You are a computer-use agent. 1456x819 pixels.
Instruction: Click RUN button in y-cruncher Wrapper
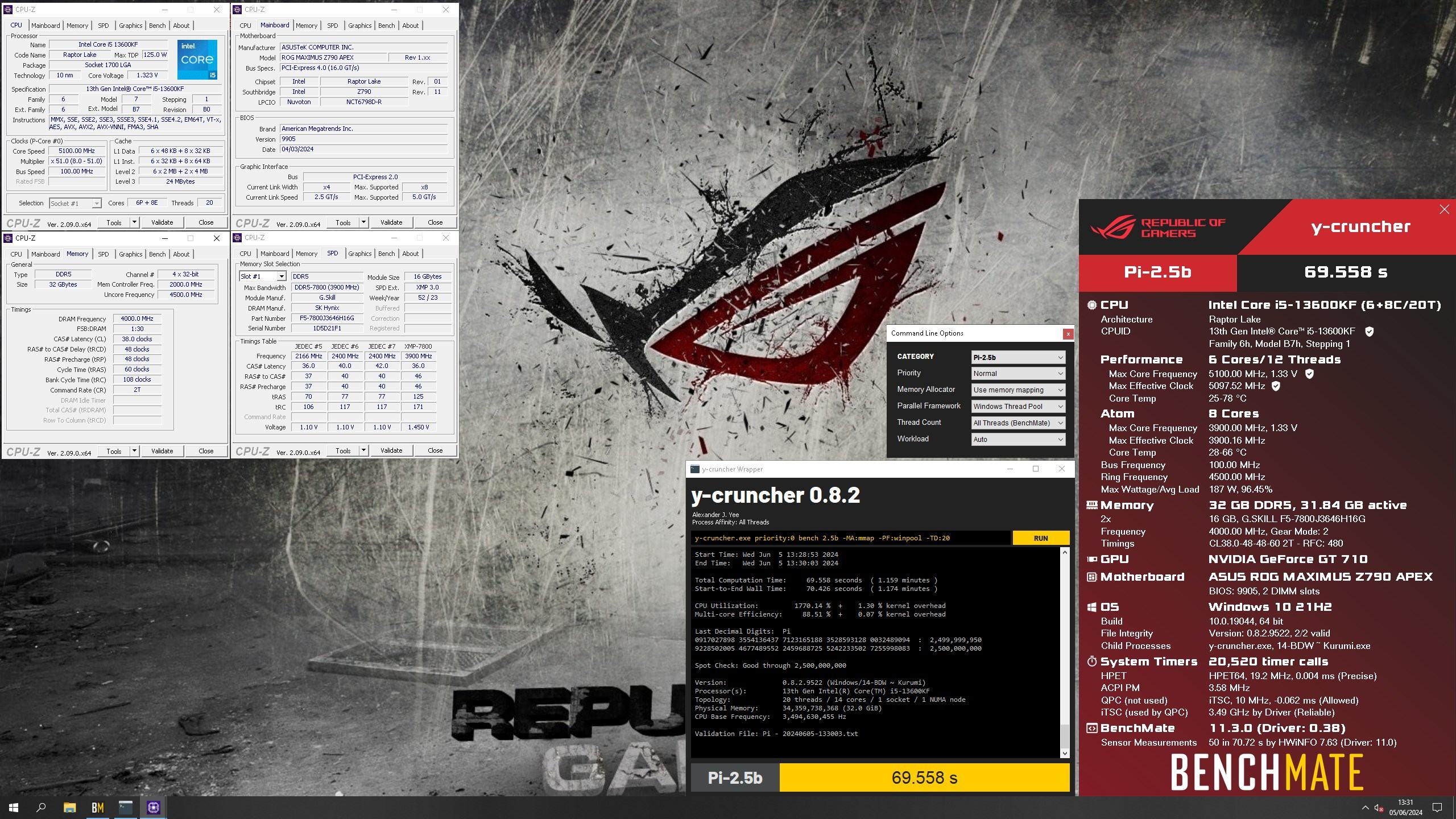click(1041, 538)
